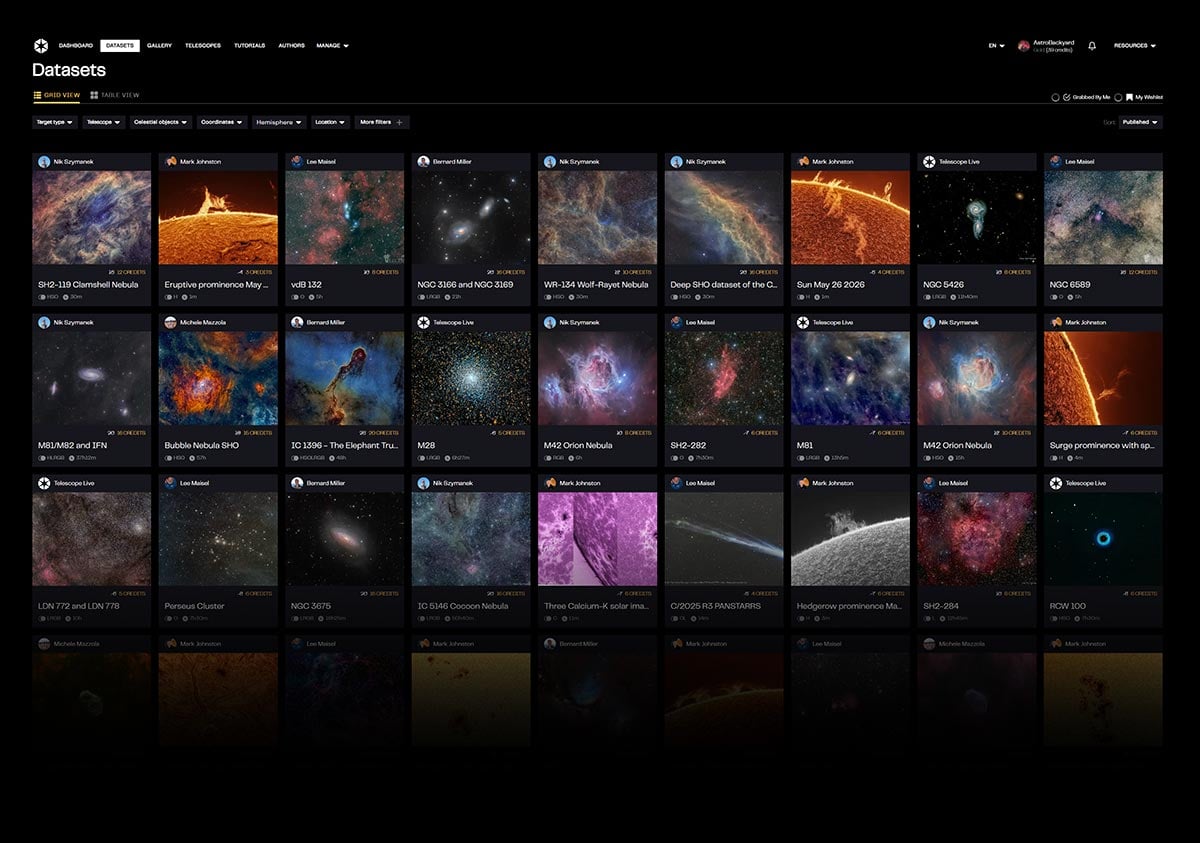Open the NGC 3675 dataset title
The width and height of the screenshot is (1200, 843).
coord(312,606)
